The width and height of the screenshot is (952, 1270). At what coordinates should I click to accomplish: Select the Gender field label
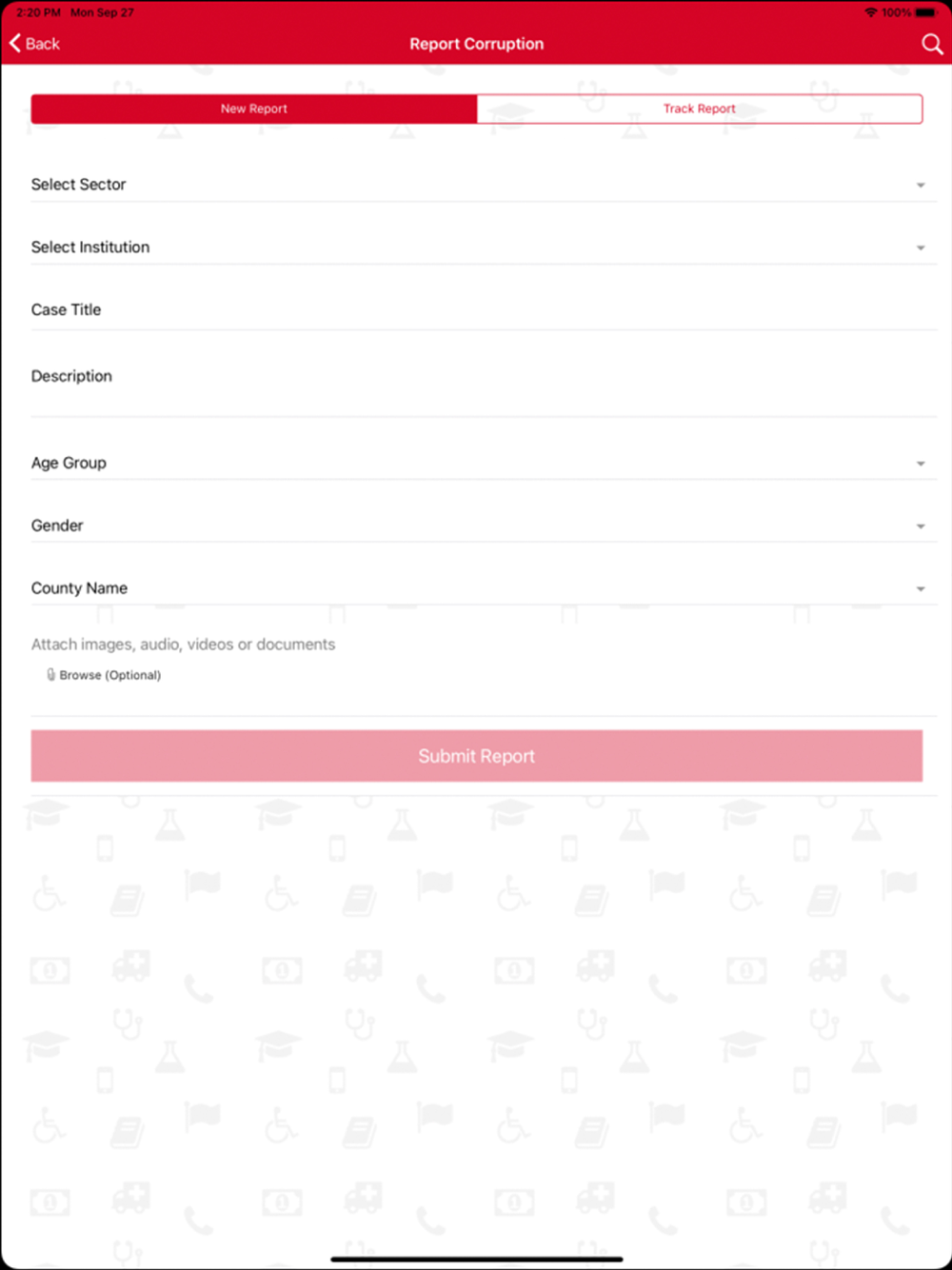(57, 526)
